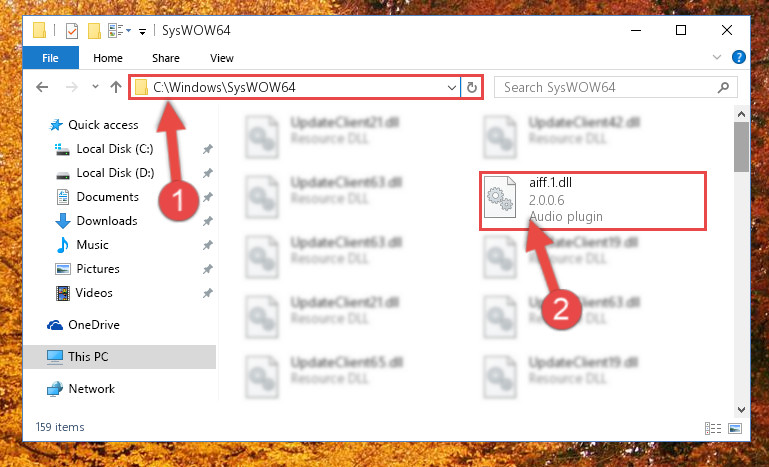This screenshot has height=467, width=769.
Task: Click the New folder quick access icon
Action: pyautogui.click(x=94, y=30)
